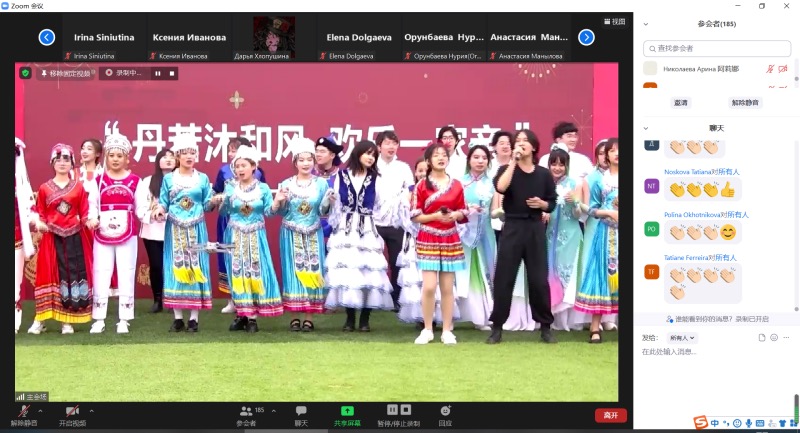The image size is (800, 433).
Task: Click the green encryption shield icon
Action: pyautogui.click(x=25, y=73)
